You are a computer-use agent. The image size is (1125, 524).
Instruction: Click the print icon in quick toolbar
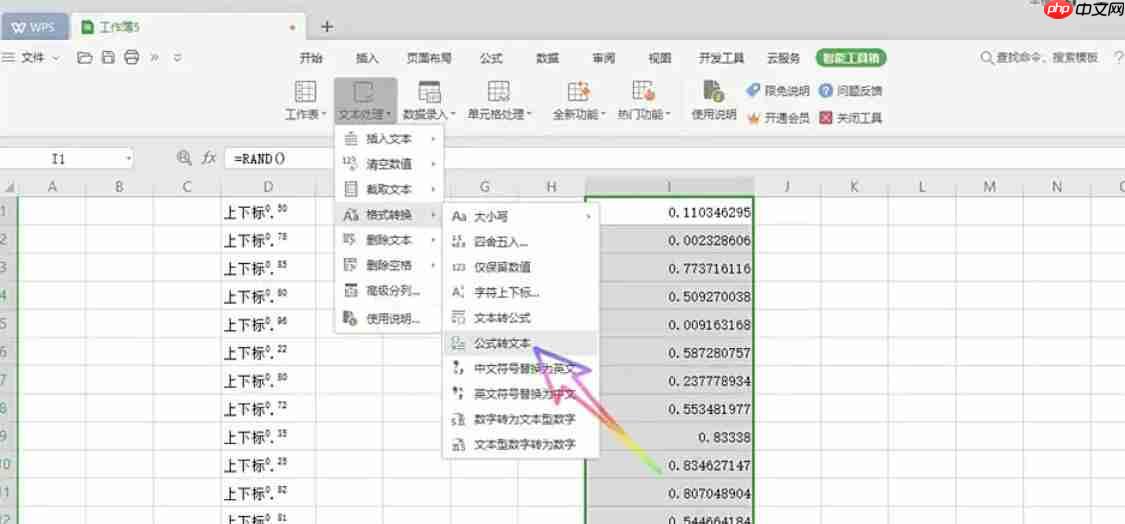pyautogui.click(x=131, y=58)
